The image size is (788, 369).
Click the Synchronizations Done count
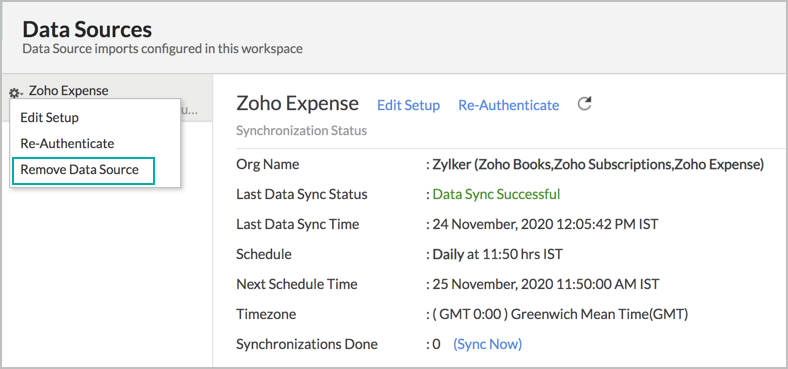click(x=436, y=344)
